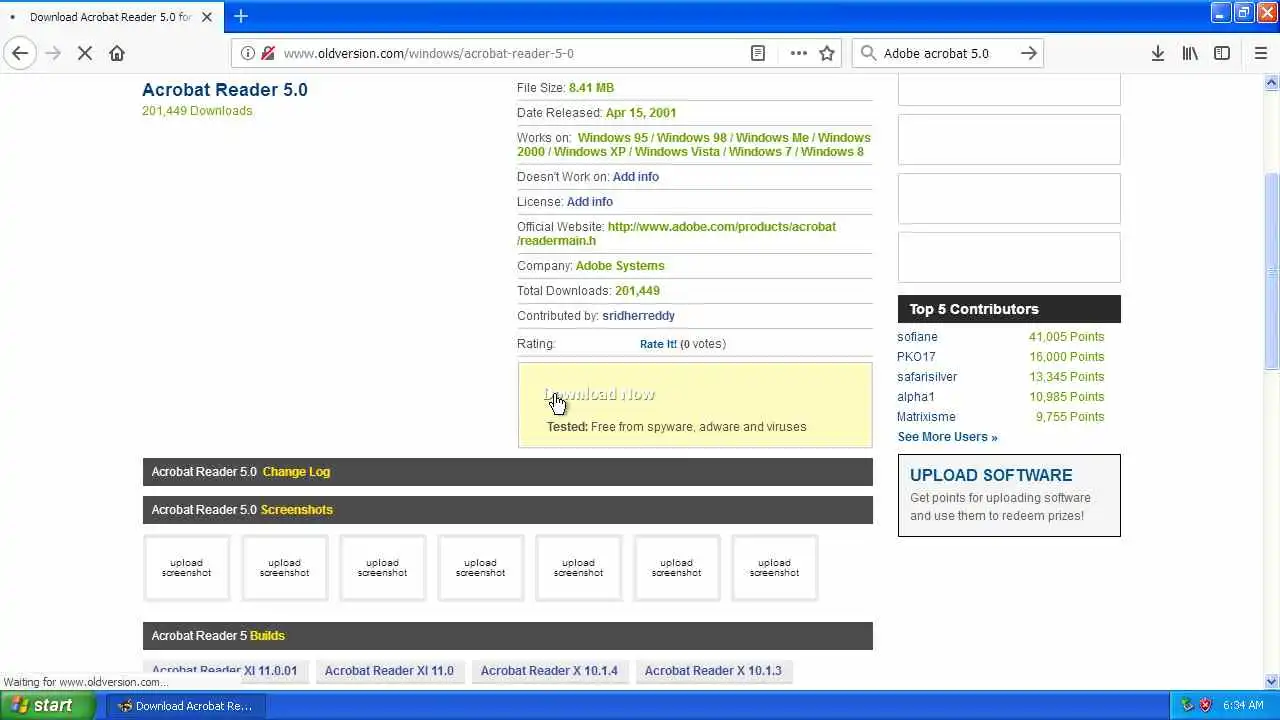This screenshot has height=720, width=1280.
Task: Click the last upload screenshot thumbnail
Action: click(774, 568)
